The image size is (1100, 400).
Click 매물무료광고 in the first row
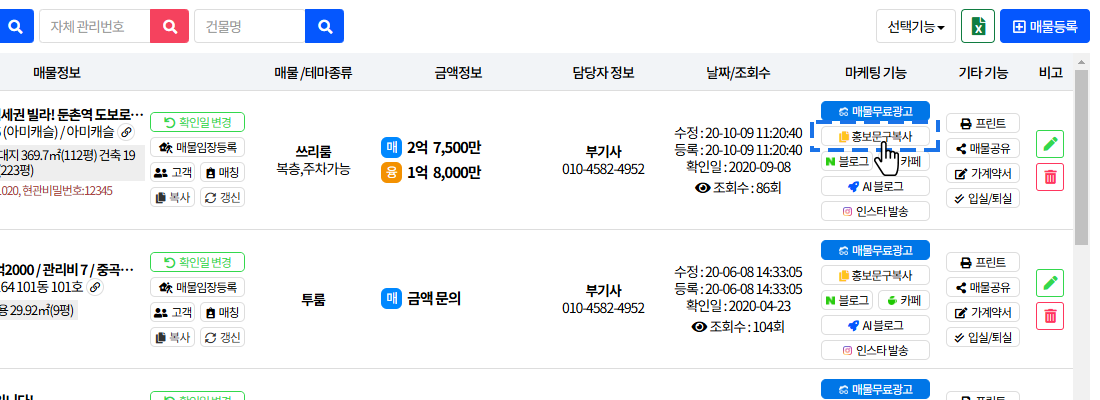[x=876, y=111]
